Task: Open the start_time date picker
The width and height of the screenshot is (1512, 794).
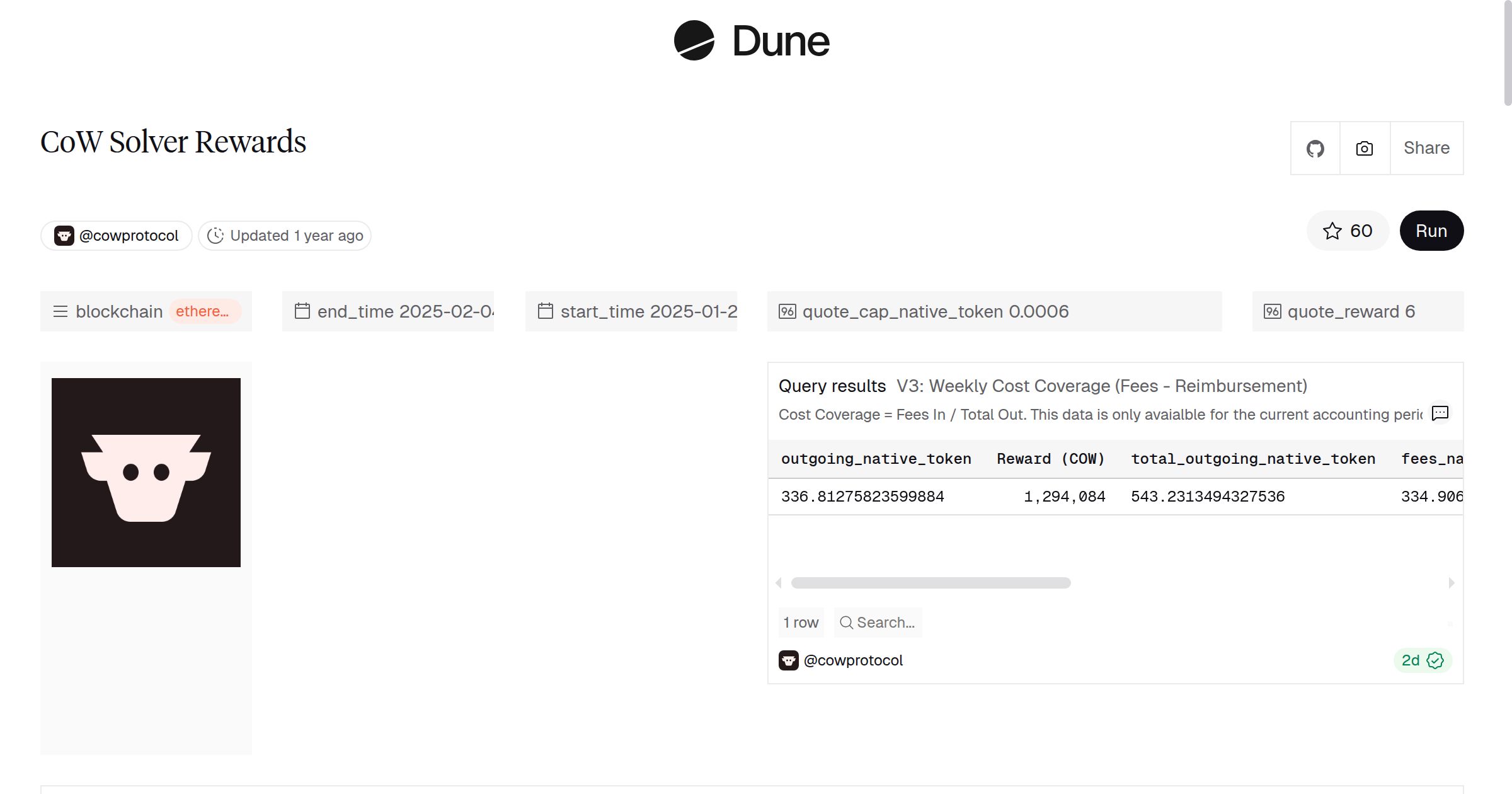Action: (x=648, y=311)
